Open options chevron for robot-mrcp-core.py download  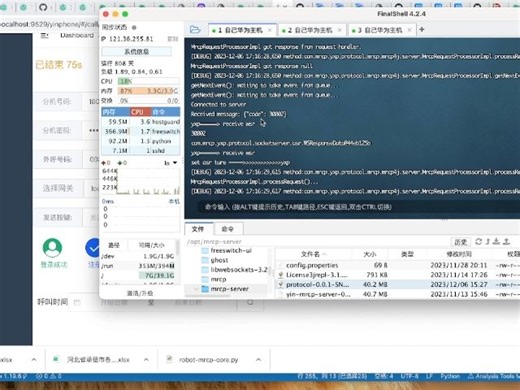click(259, 360)
